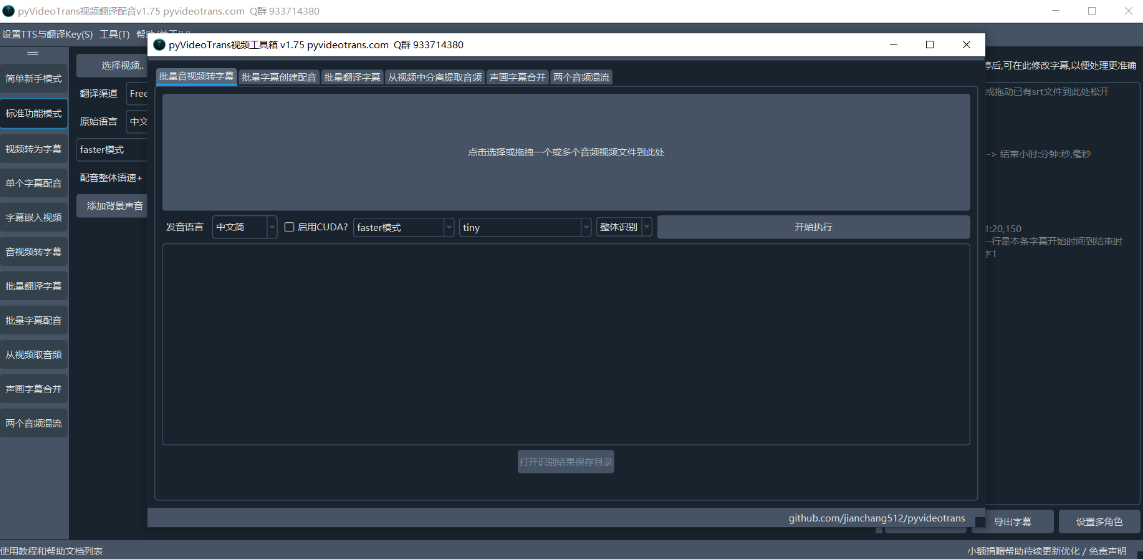
Task: Click the main window pyVideoTrans app icon
Action: [x=9, y=11]
